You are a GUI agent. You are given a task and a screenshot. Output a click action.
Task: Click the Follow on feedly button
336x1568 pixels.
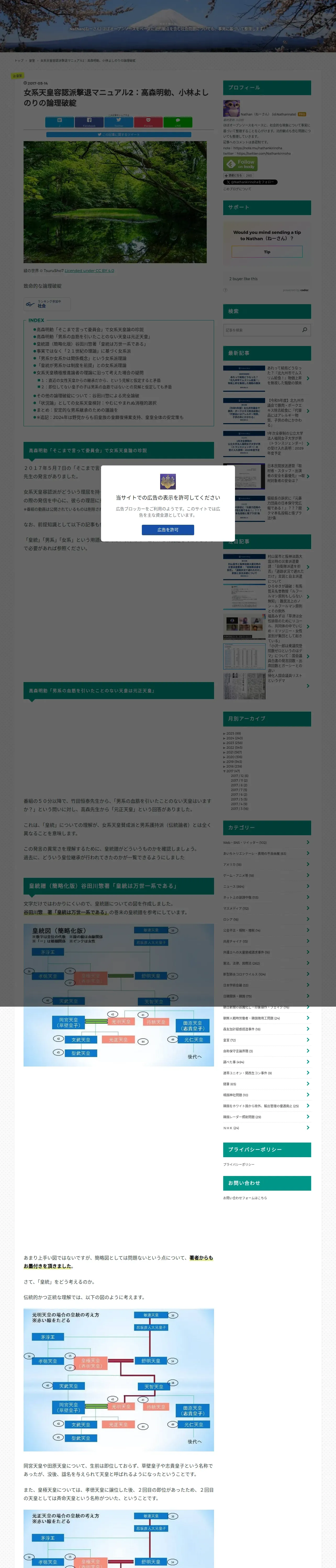[x=240, y=164]
